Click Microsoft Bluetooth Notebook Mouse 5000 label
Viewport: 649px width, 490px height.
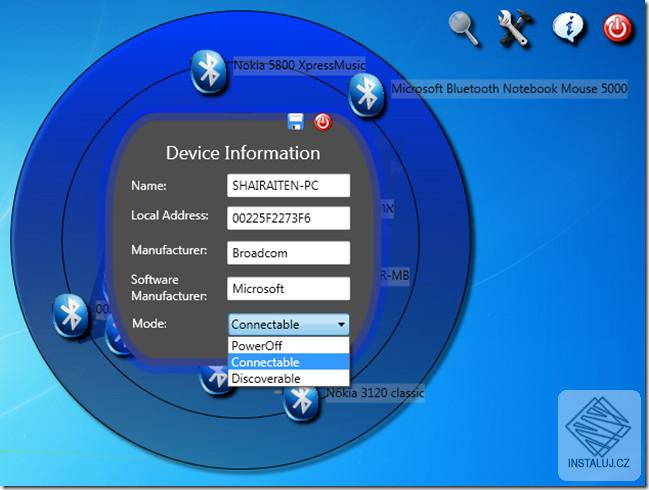509,89
